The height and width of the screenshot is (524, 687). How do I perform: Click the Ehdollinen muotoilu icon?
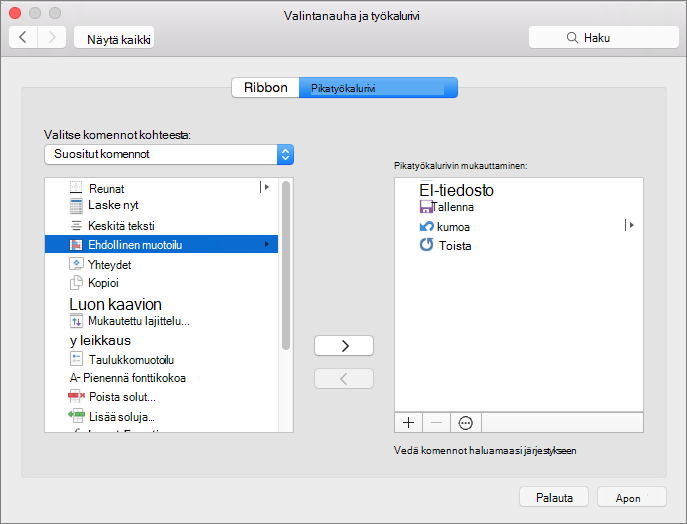pyautogui.click(x=76, y=244)
